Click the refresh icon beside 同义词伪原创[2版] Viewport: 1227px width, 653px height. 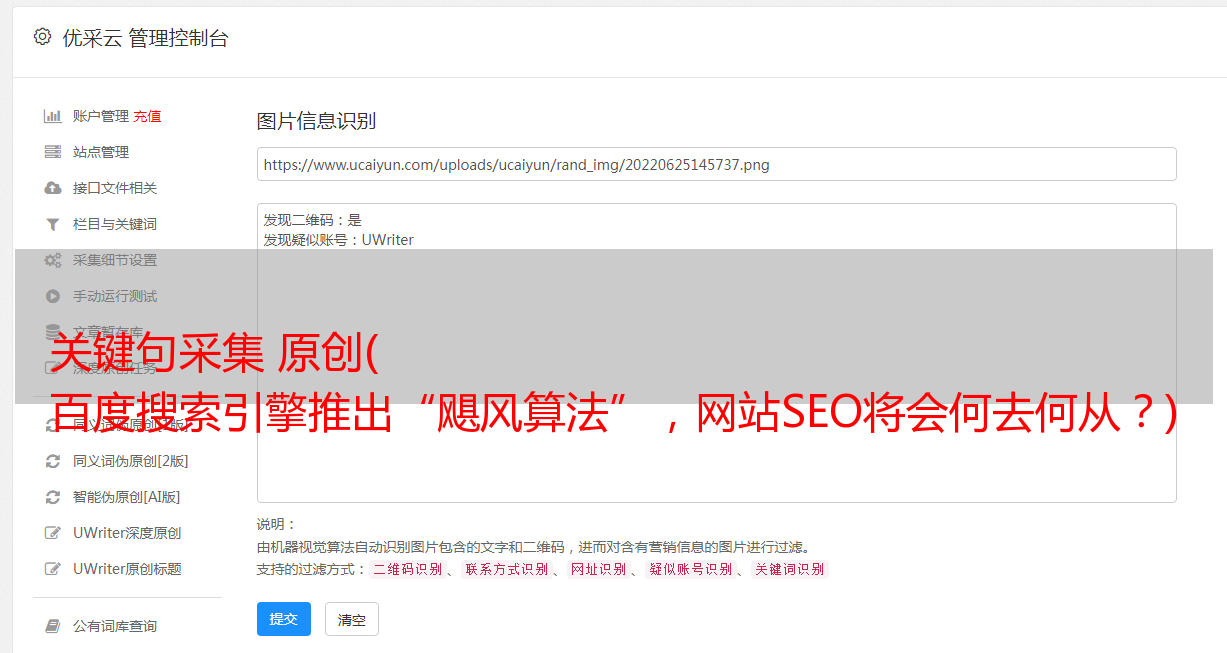point(53,461)
